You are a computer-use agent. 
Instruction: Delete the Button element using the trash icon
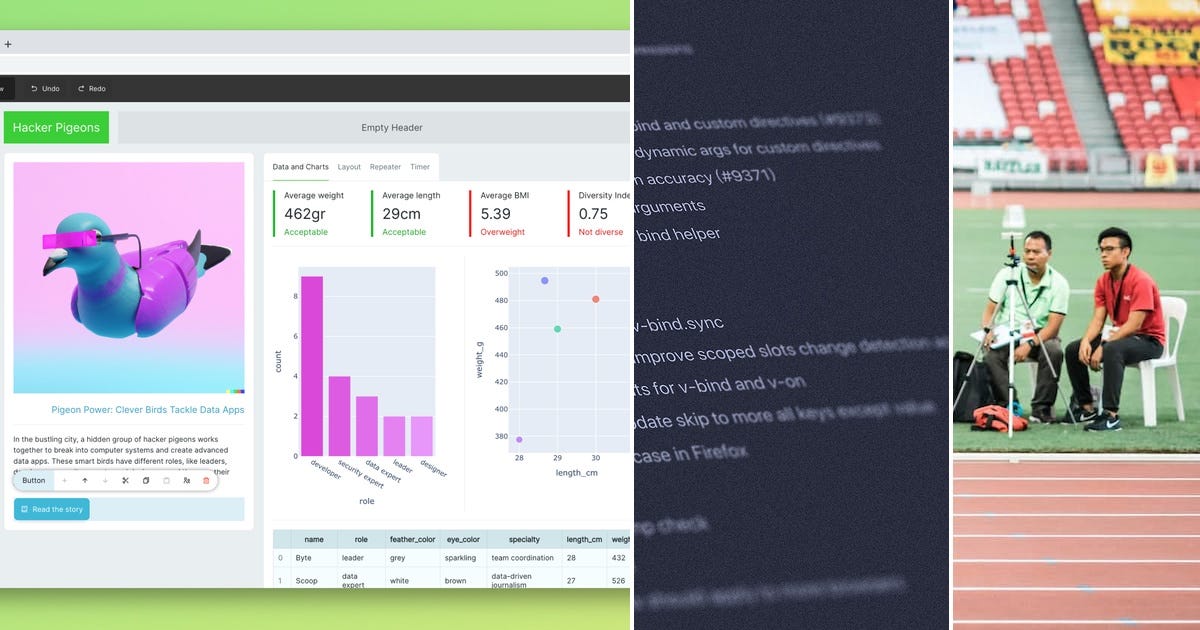[x=206, y=480]
